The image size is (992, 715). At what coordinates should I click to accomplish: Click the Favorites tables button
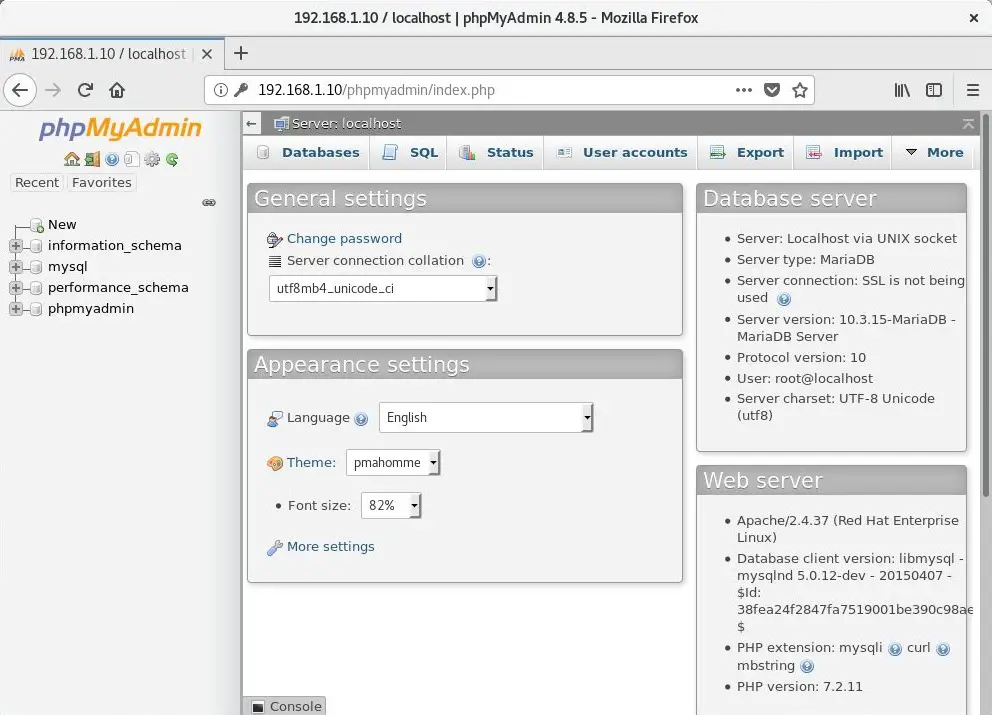(102, 182)
